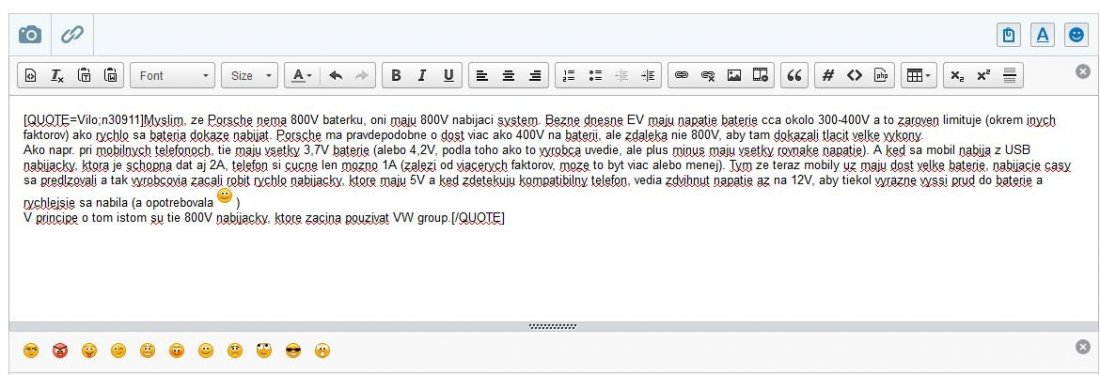
Task: Toggle advanced editor with underlined A icon
Action: 1043,35
